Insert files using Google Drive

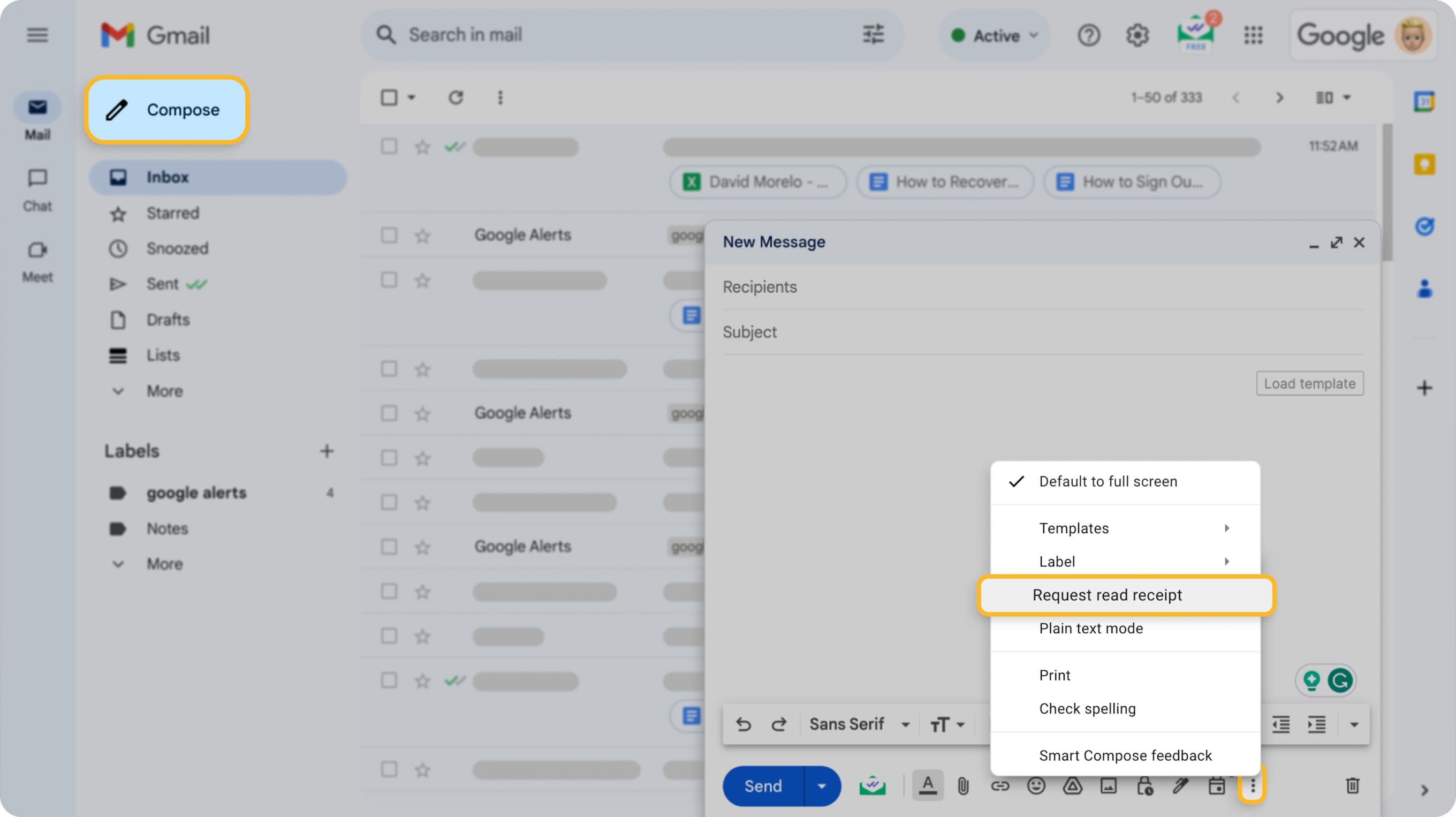click(1073, 786)
